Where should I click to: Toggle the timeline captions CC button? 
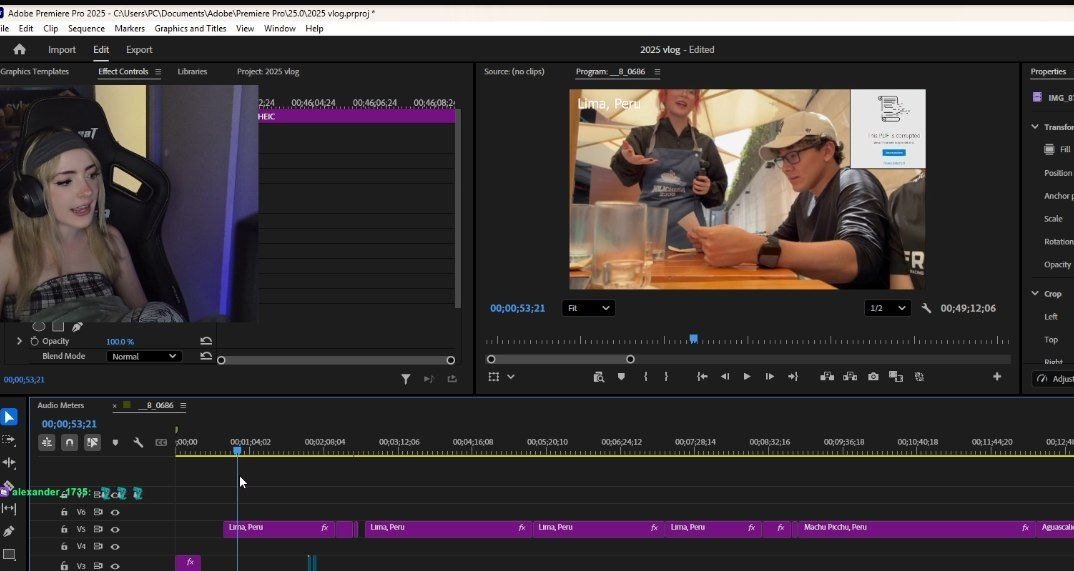click(162, 443)
